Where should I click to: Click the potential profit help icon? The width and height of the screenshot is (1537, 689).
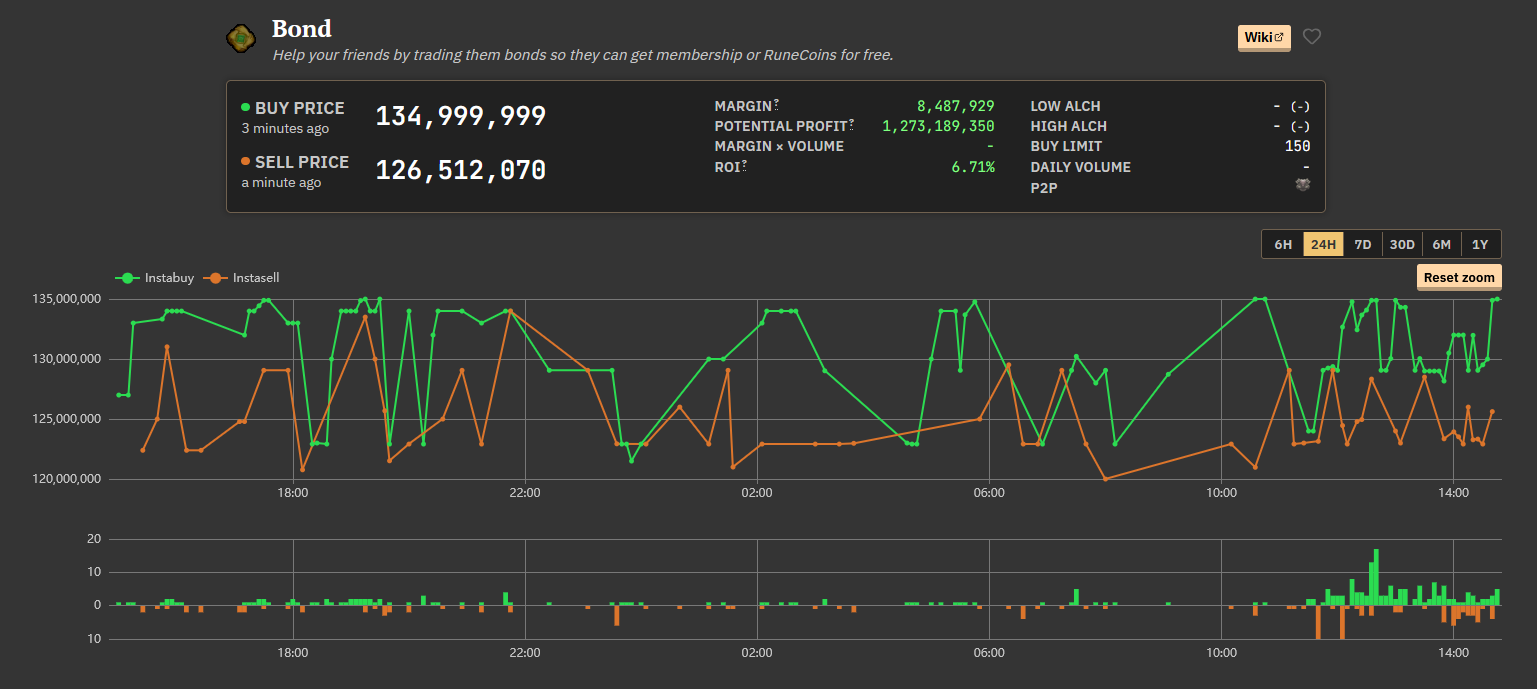852,124
